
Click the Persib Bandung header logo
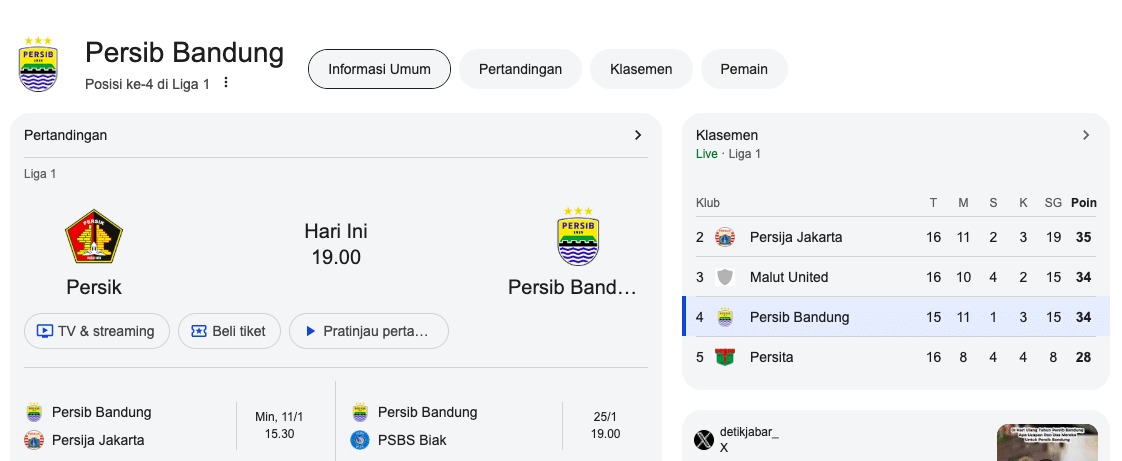click(x=39, y=65)
